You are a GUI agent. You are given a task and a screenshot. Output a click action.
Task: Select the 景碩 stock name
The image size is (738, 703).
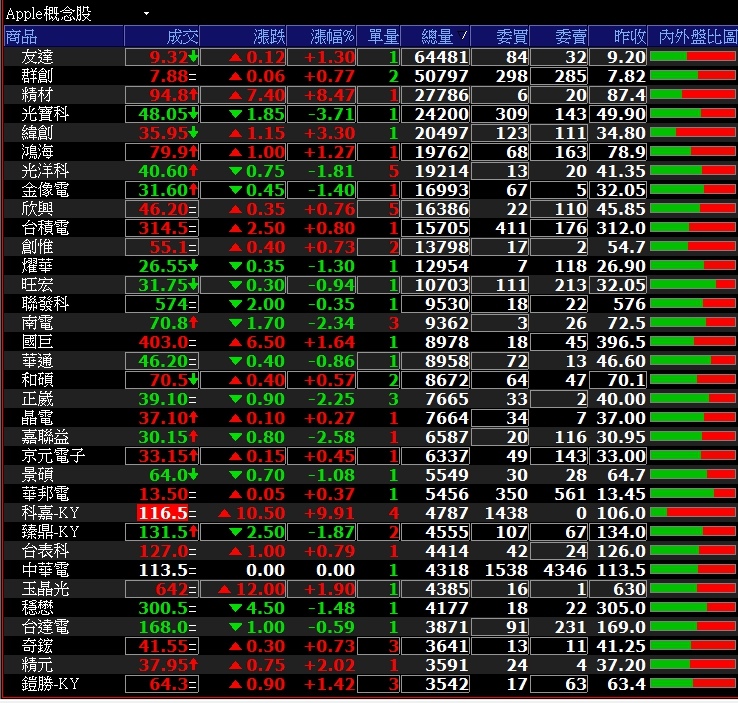[x=37, y=475]
